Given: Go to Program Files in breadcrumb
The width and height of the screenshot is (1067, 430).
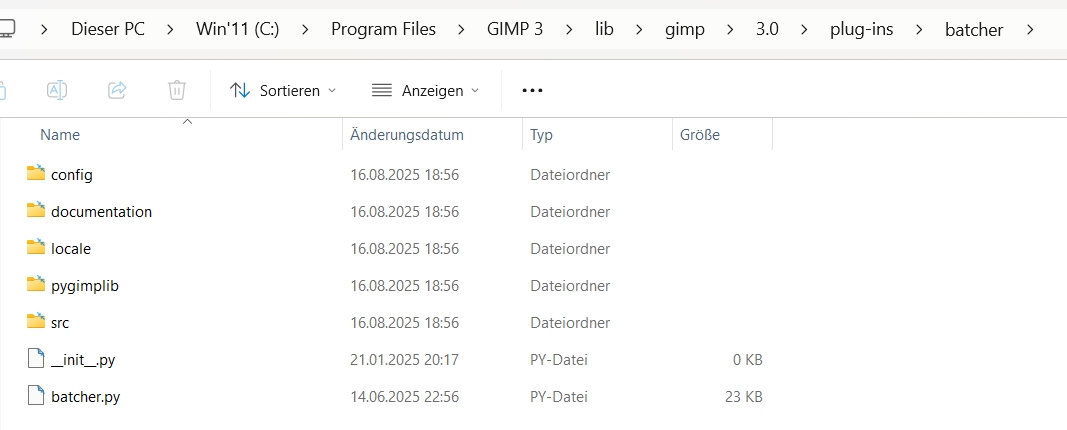Looking at the screenshot, I should click(x=383, y=29).
